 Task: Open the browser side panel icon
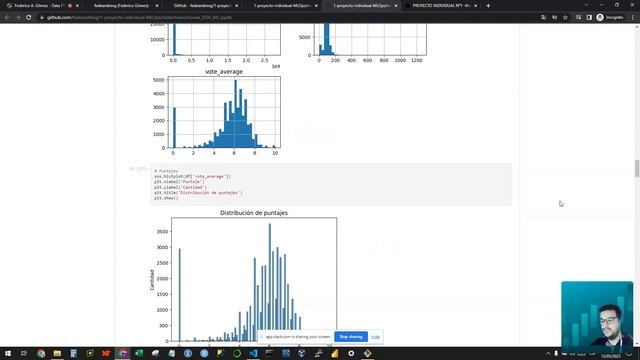(589, 18)
